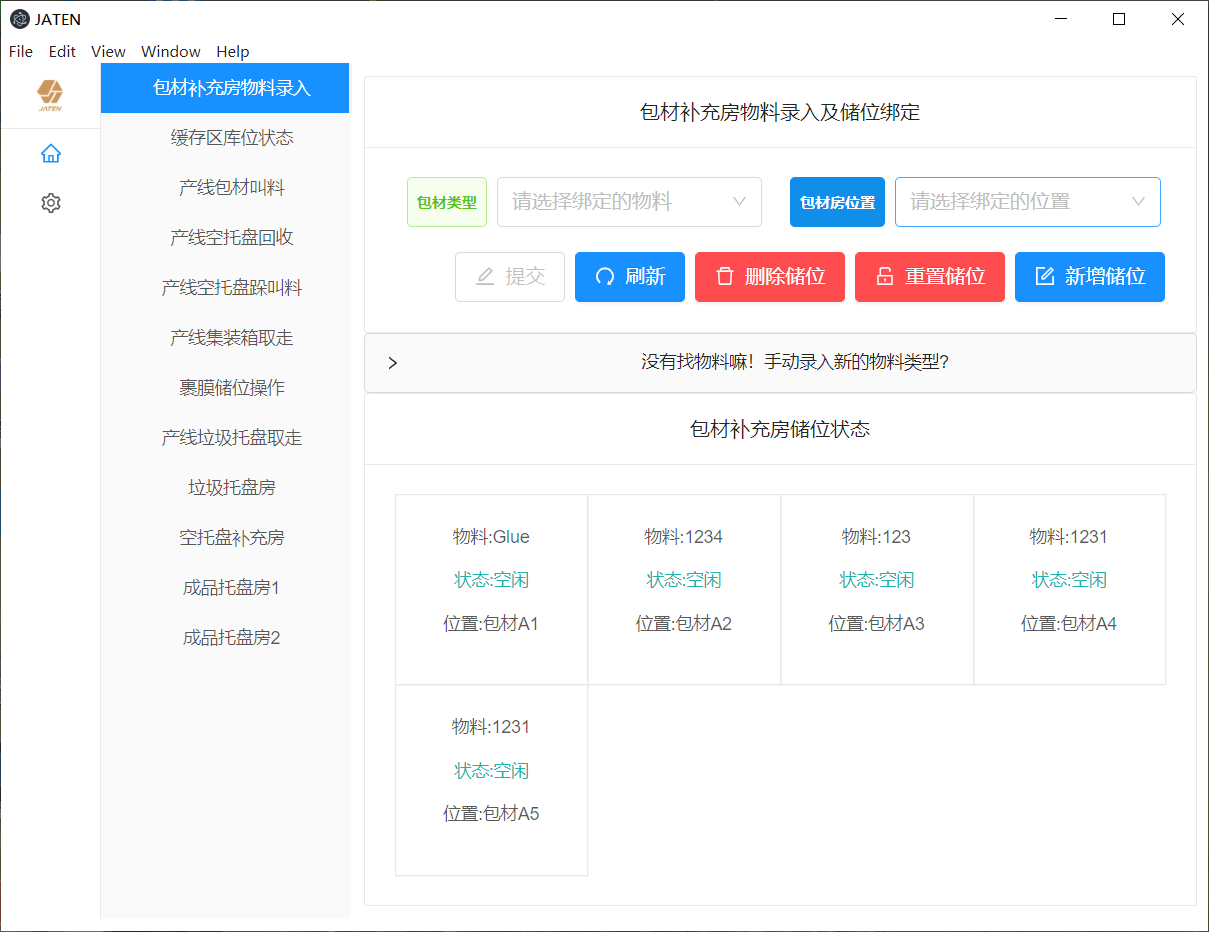Viewport: 1209px width, 932px height.
Task: Maximize the JATEN window
Action: 1119,19
